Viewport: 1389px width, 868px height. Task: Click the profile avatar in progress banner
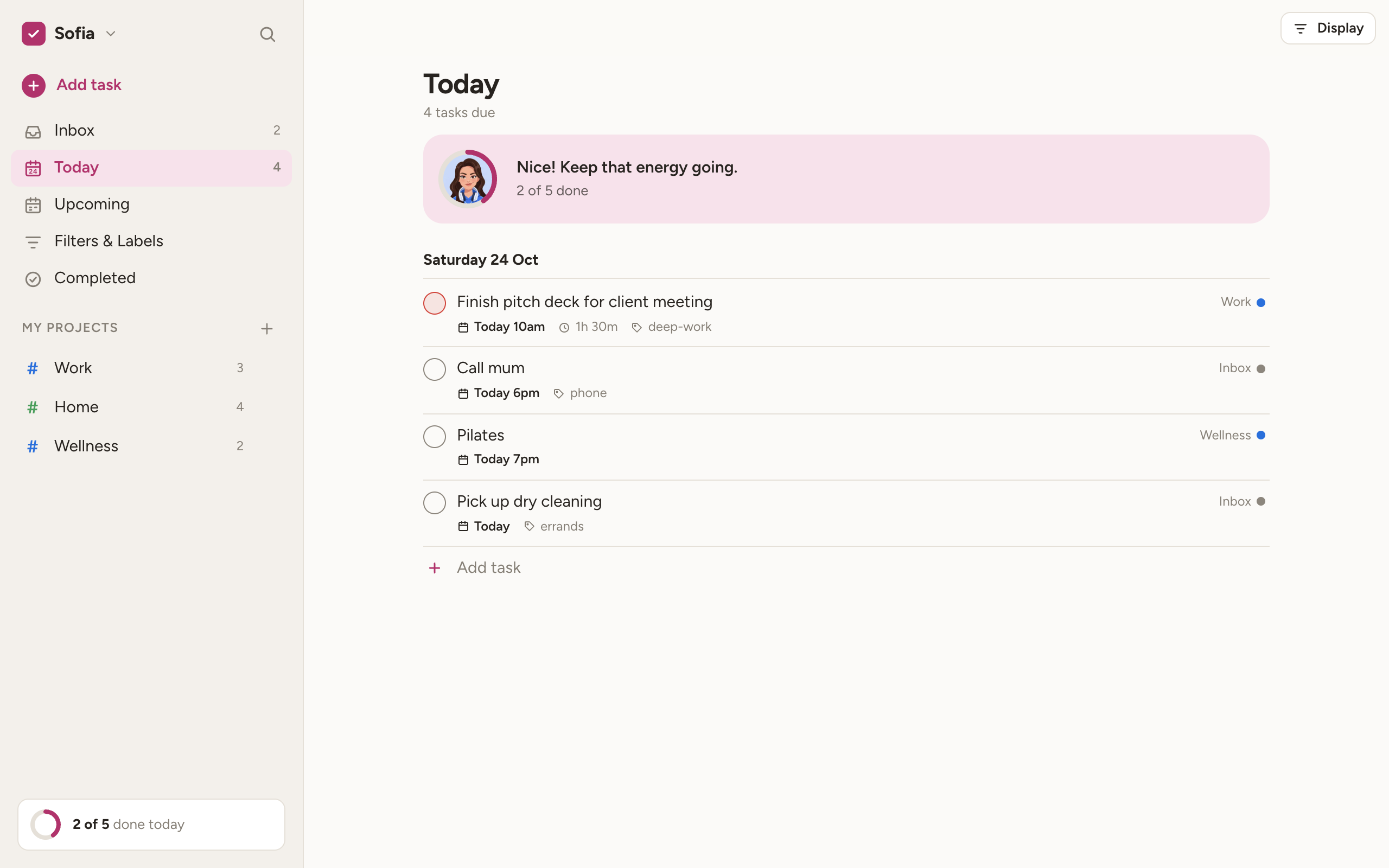[x=468, y=179]
